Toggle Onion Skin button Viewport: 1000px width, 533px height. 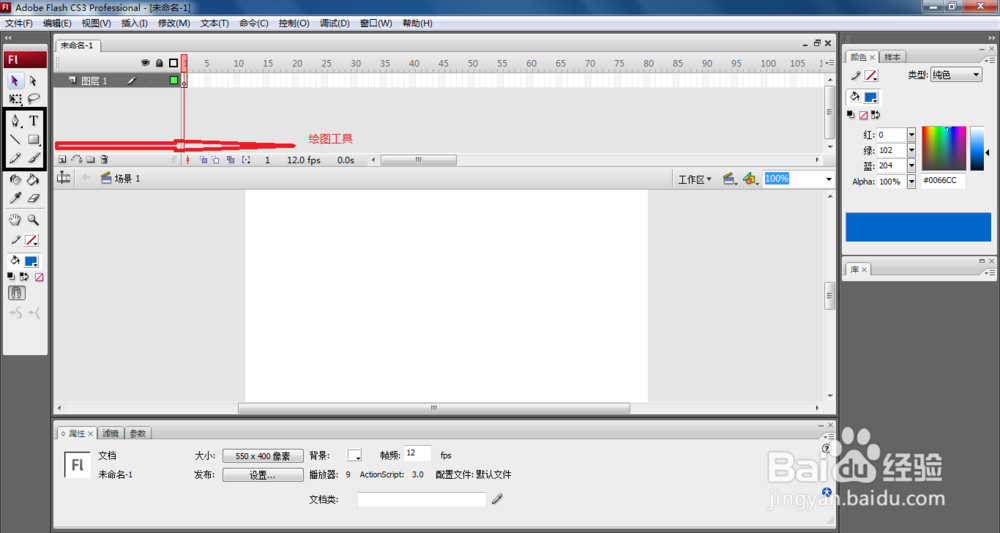(x=203, y=160)
